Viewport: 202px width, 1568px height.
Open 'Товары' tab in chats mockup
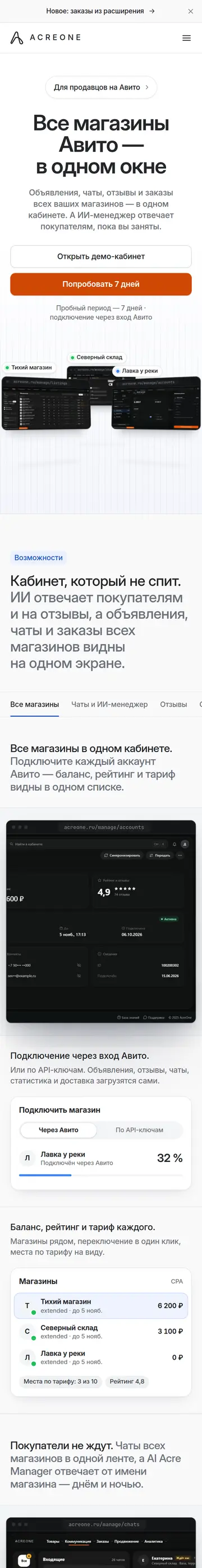click(53, 1541)
